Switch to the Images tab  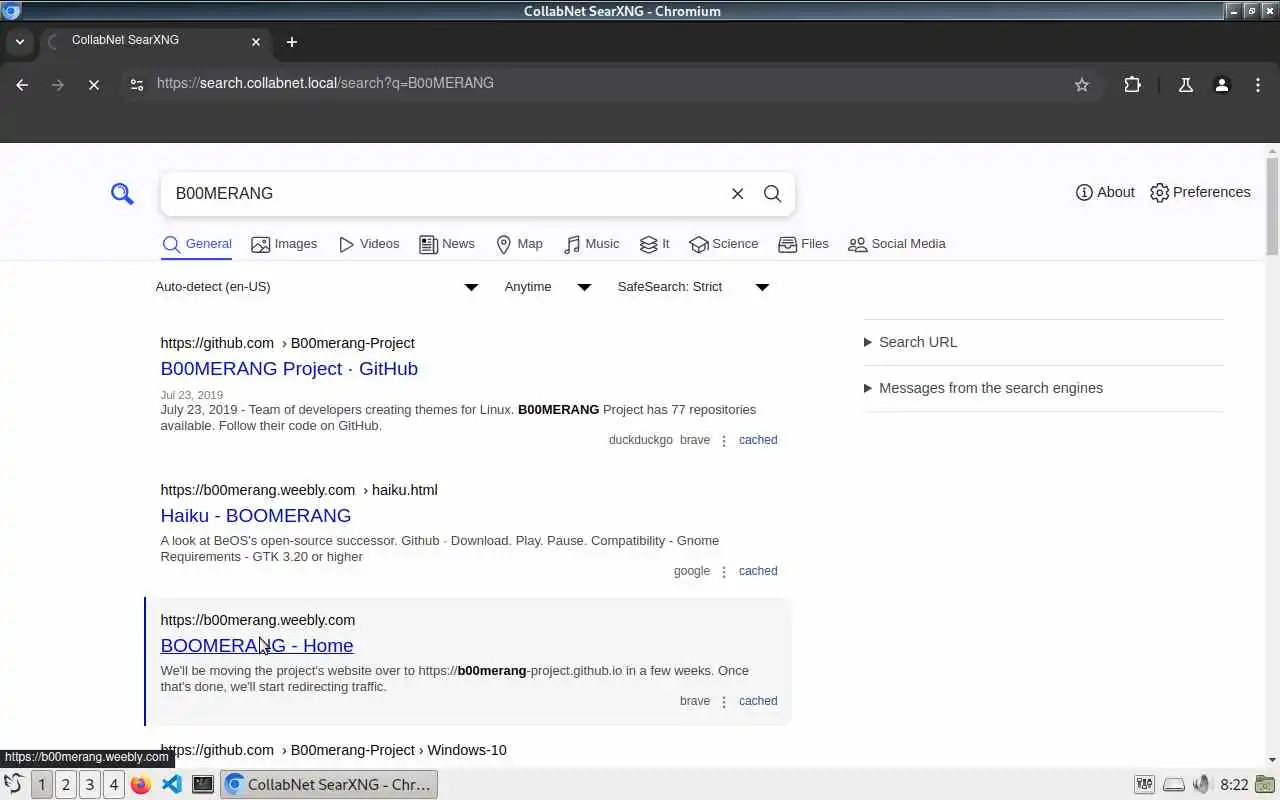tap(284, 244)
